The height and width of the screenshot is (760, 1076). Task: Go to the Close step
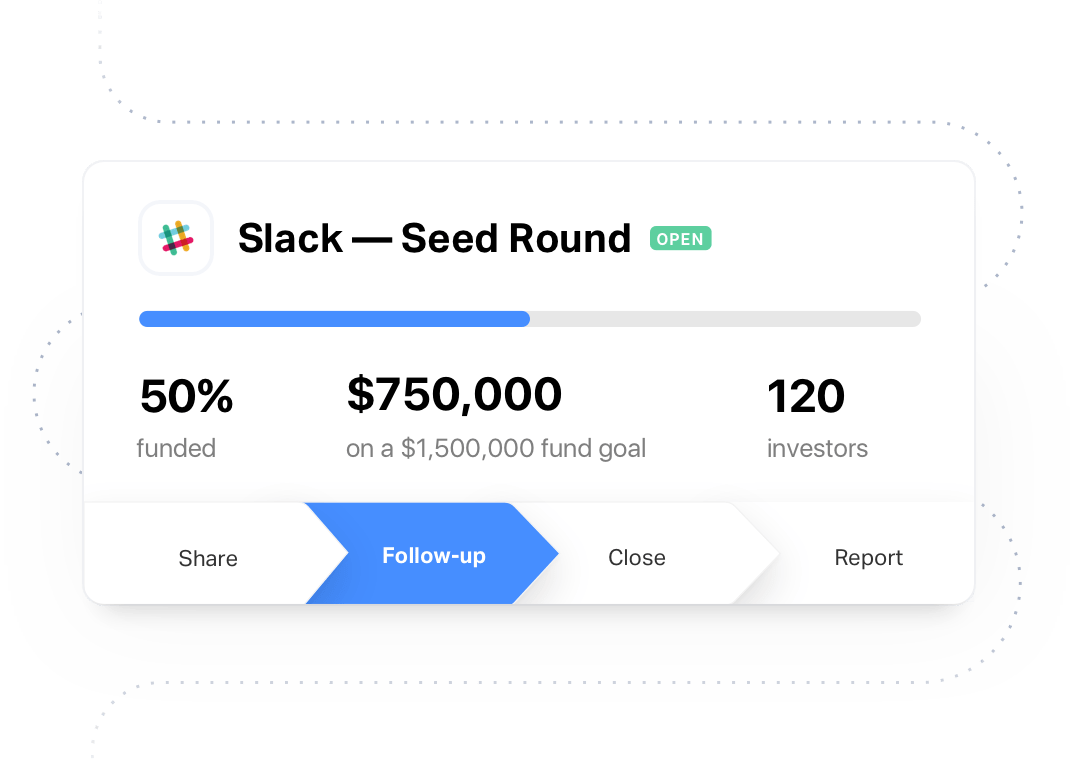[637, 557]
